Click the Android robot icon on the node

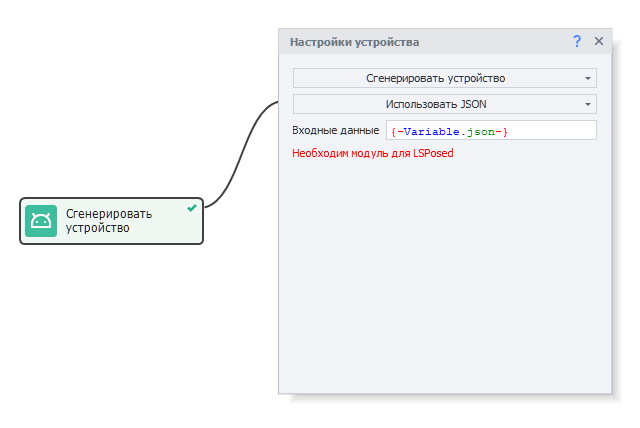pyautogui.click(x=41, y=221)
